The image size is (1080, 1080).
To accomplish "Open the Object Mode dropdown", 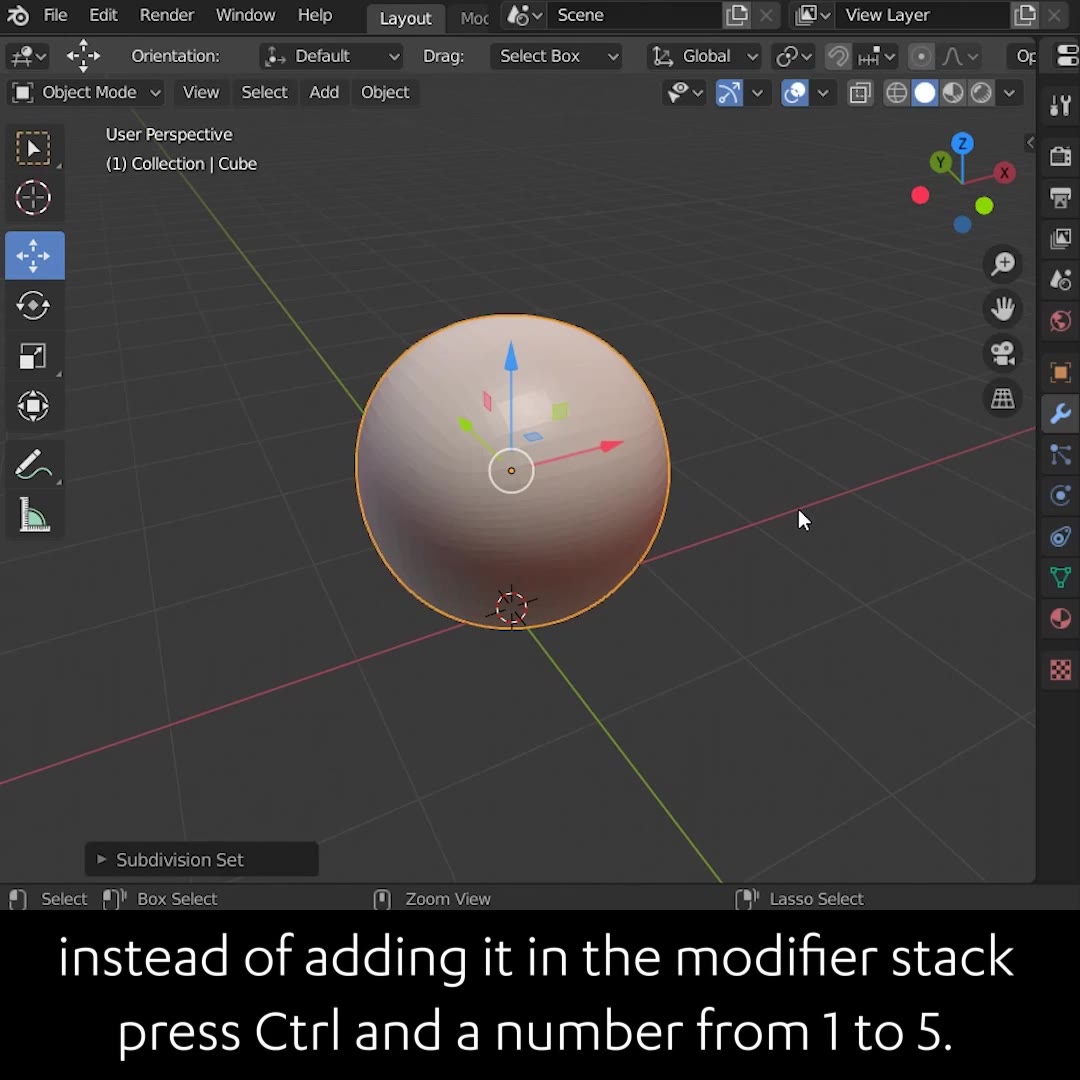I will [85, 92].
